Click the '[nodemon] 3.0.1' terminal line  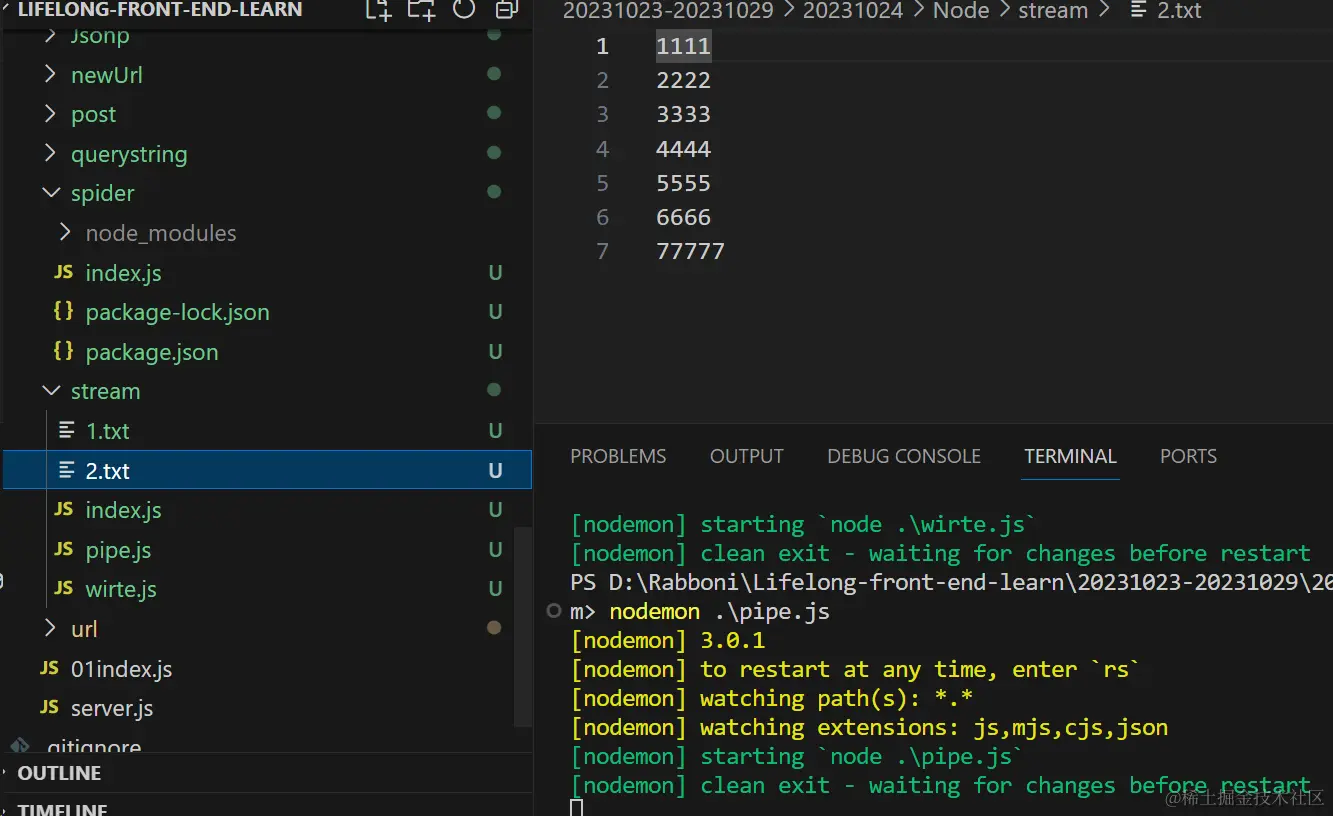pos(668,640)
